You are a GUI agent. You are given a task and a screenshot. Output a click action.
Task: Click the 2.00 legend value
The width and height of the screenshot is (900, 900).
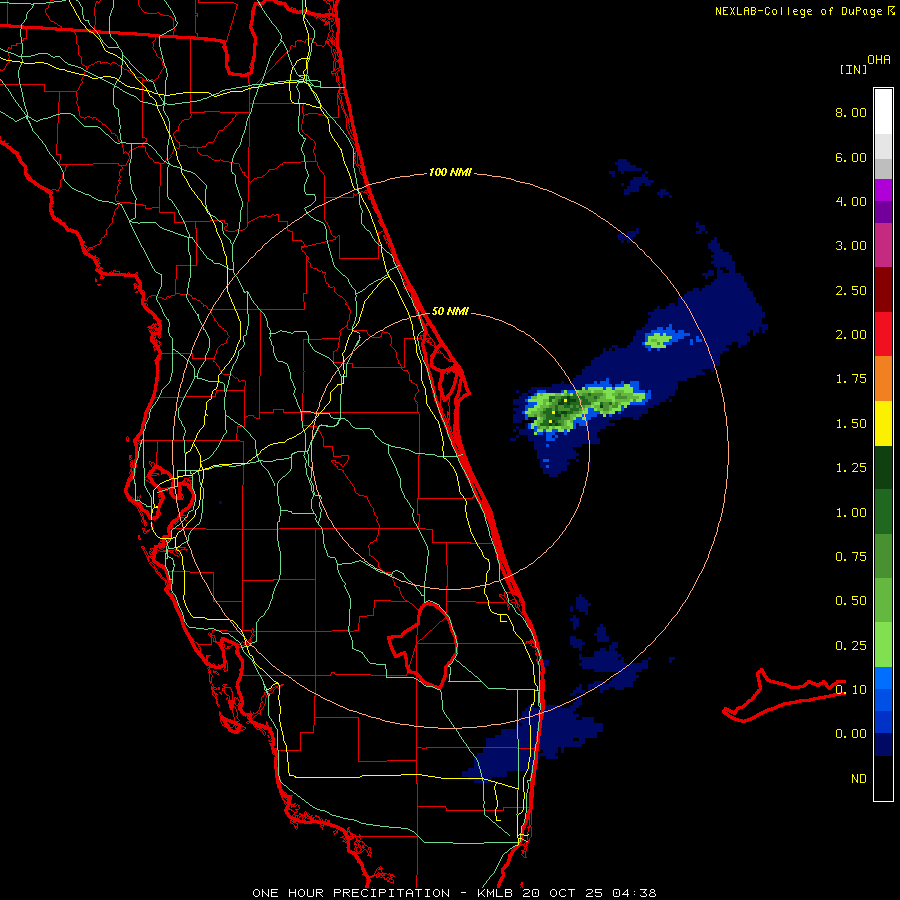tap(851, 335)
